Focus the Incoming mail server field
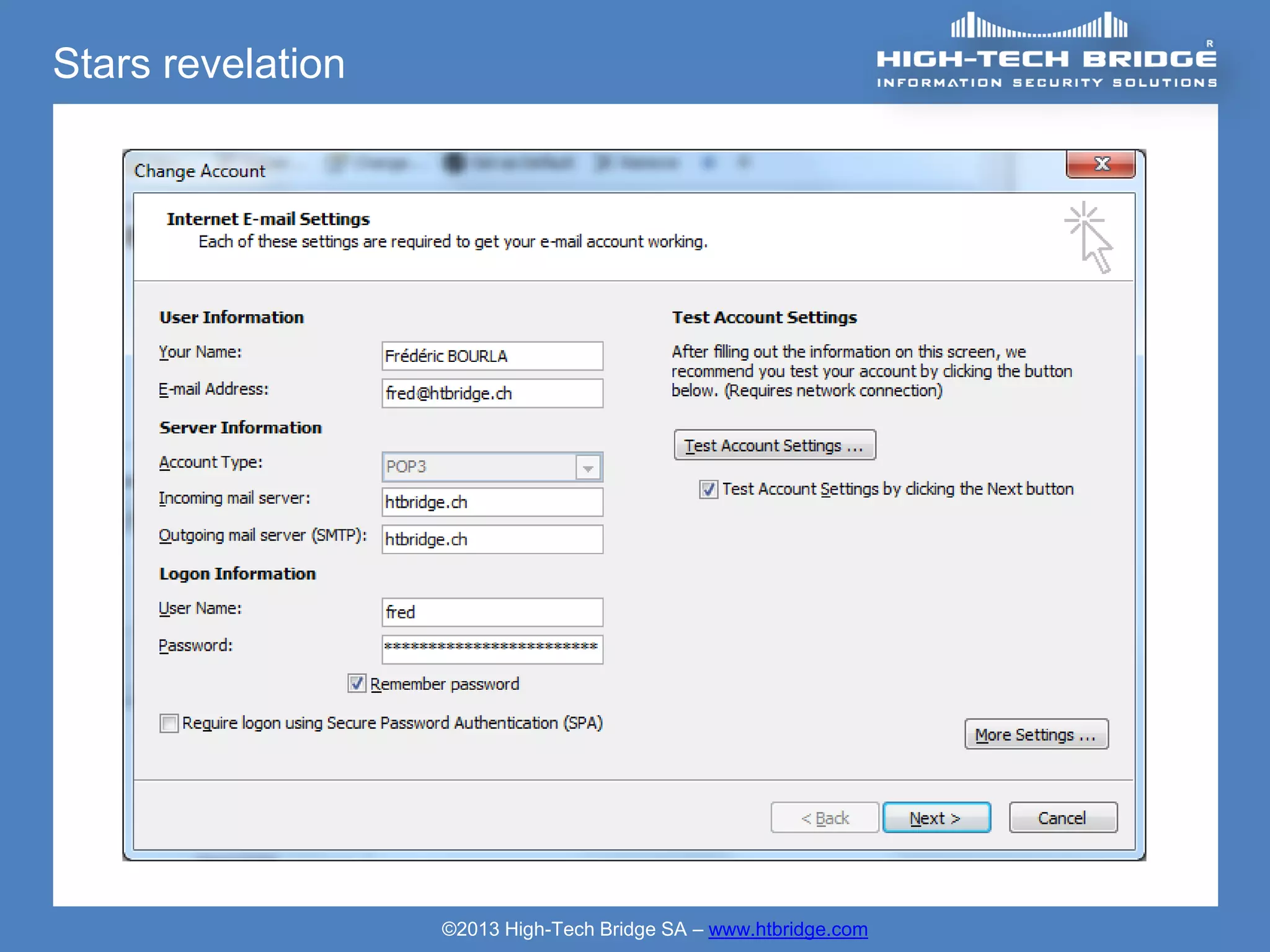The image size is (1270, 952). click(x=492, y=502)
